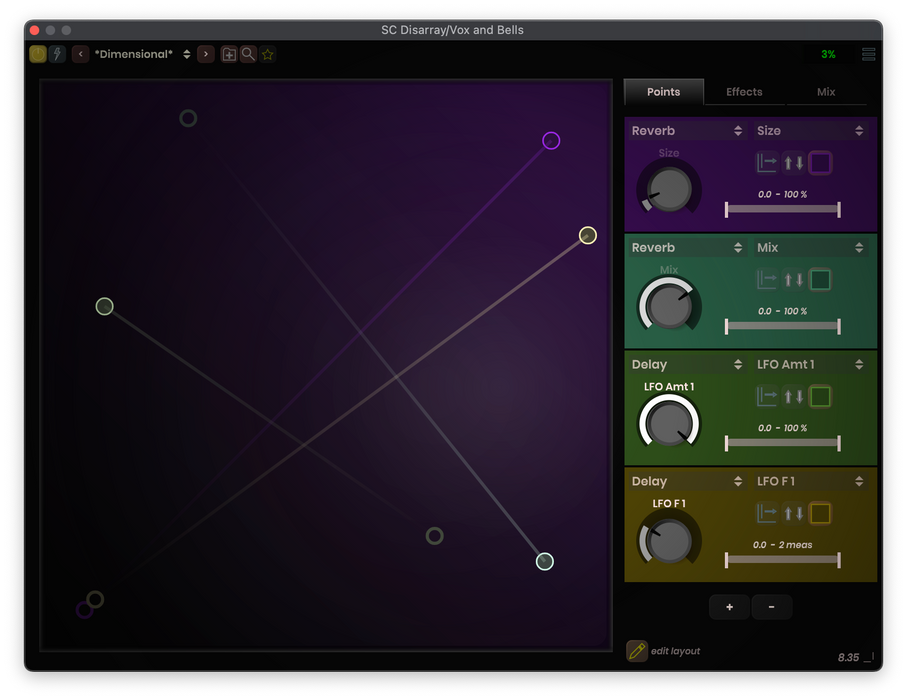Toggle the yellow power bypass button
This screenshot has height=700, width=907.
point(38,54)
